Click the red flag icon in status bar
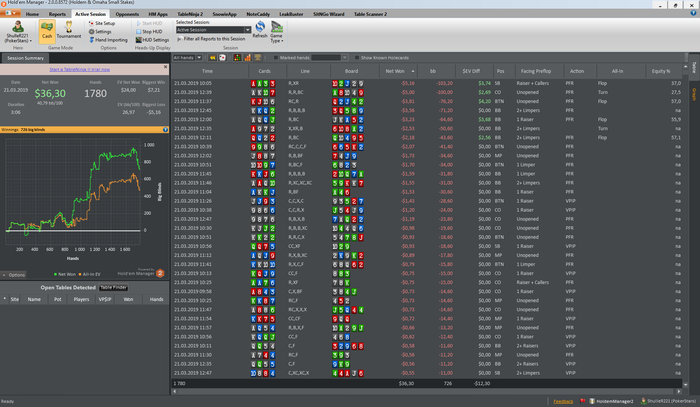Screen dimensions: 700x407 point(583,401)
